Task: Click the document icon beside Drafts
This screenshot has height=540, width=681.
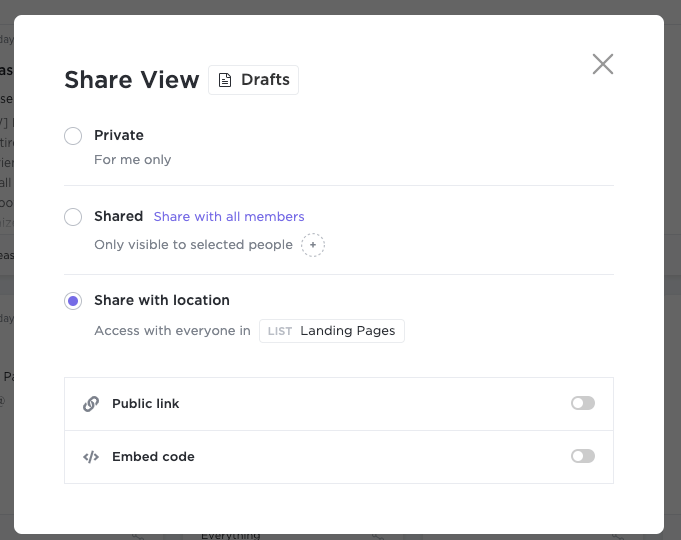Action: 225,80
